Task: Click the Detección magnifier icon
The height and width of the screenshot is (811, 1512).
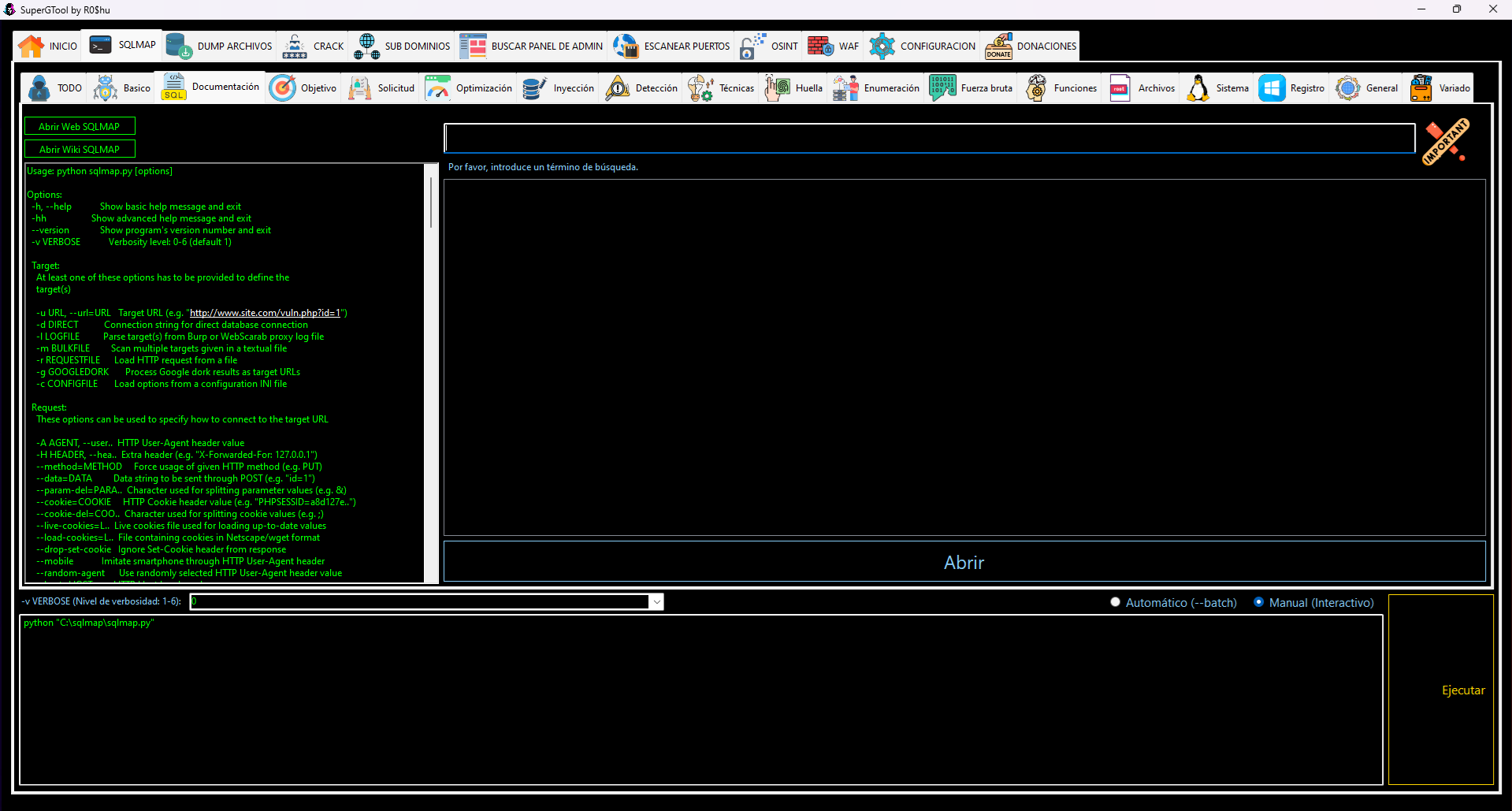Action: click(617, 88)
